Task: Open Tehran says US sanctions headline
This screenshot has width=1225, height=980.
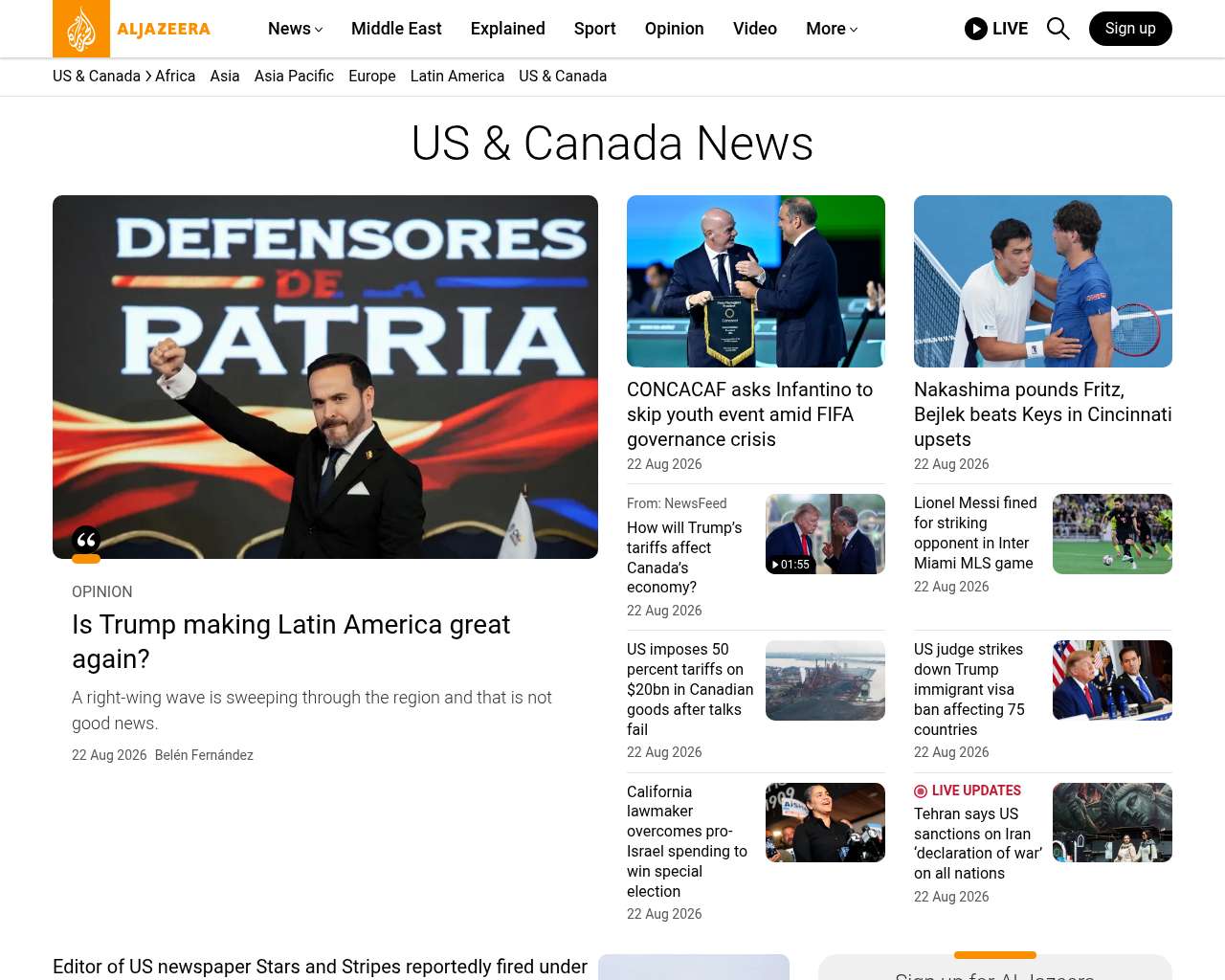Action: (x=978, y=843)
